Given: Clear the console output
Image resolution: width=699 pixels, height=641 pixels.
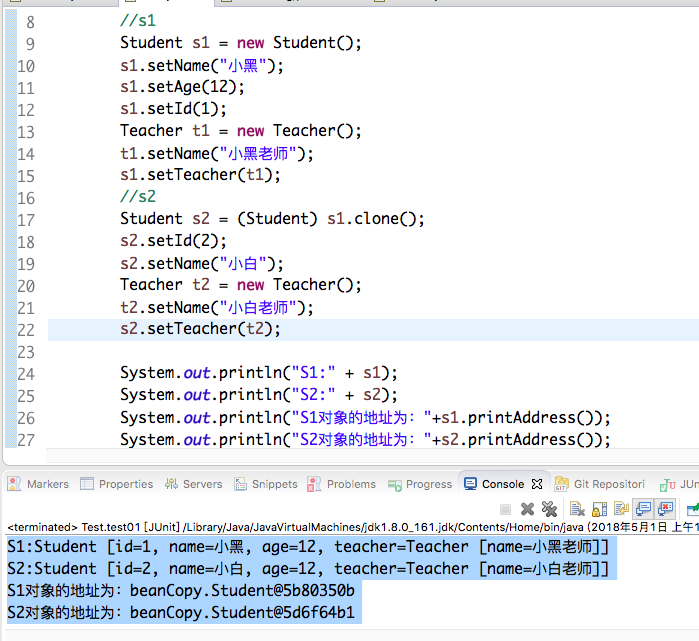Looking at the screenshot, I should pyautogui.click(x=577, y=509).
